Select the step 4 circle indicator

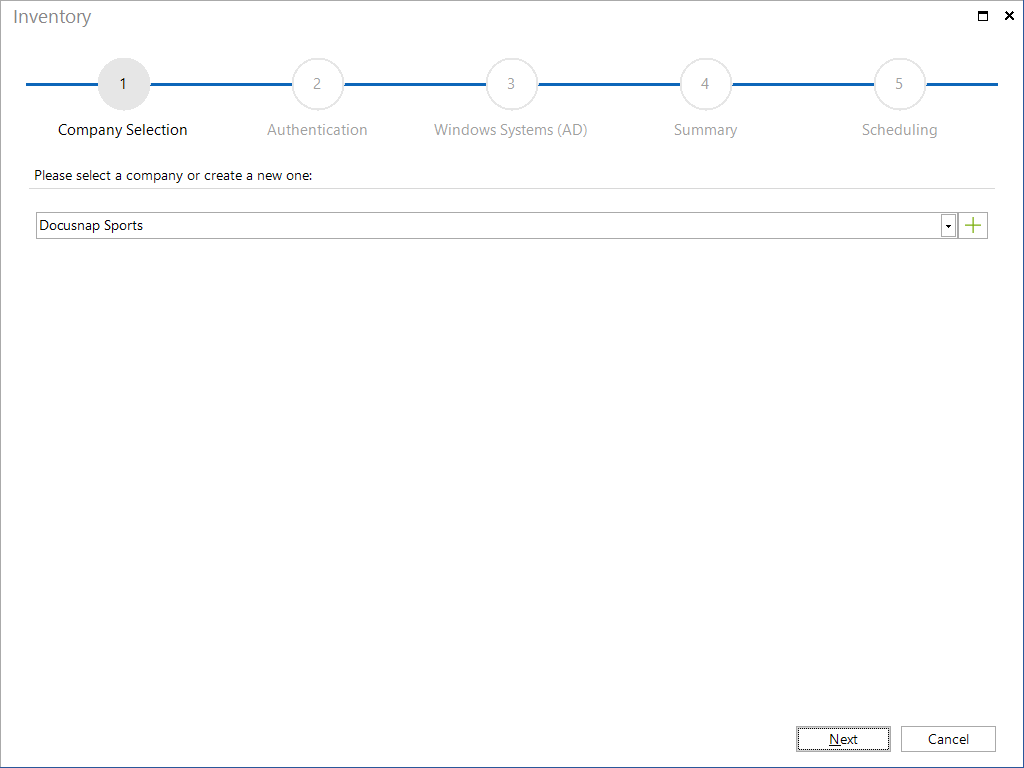[705, 84]
